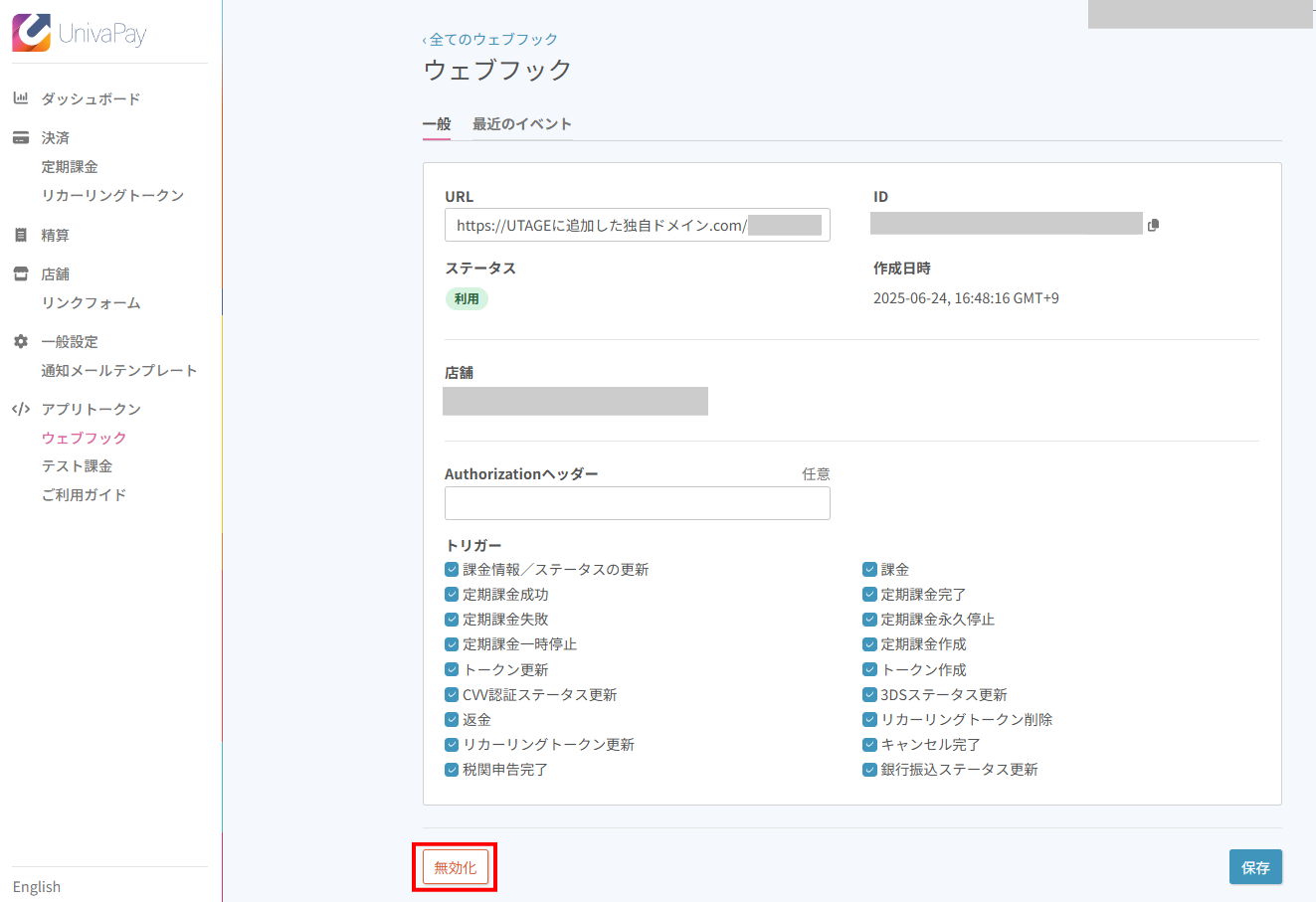1316x902 pixels.
Task: Click the 保存 button
Action: coord(1254,867)
